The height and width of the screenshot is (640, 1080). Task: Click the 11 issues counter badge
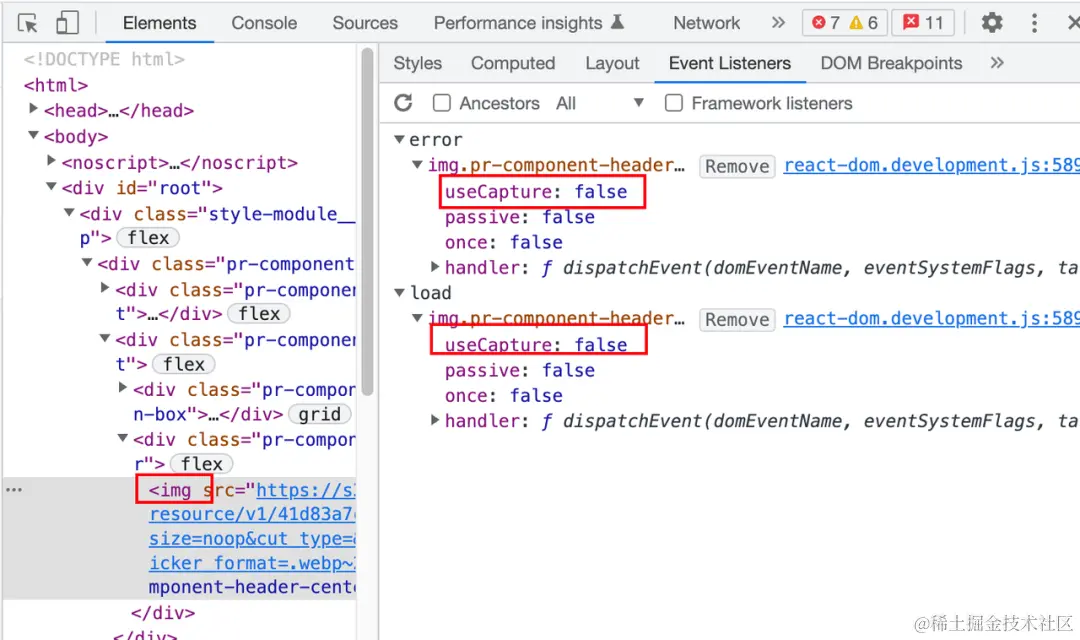[923, 23]
